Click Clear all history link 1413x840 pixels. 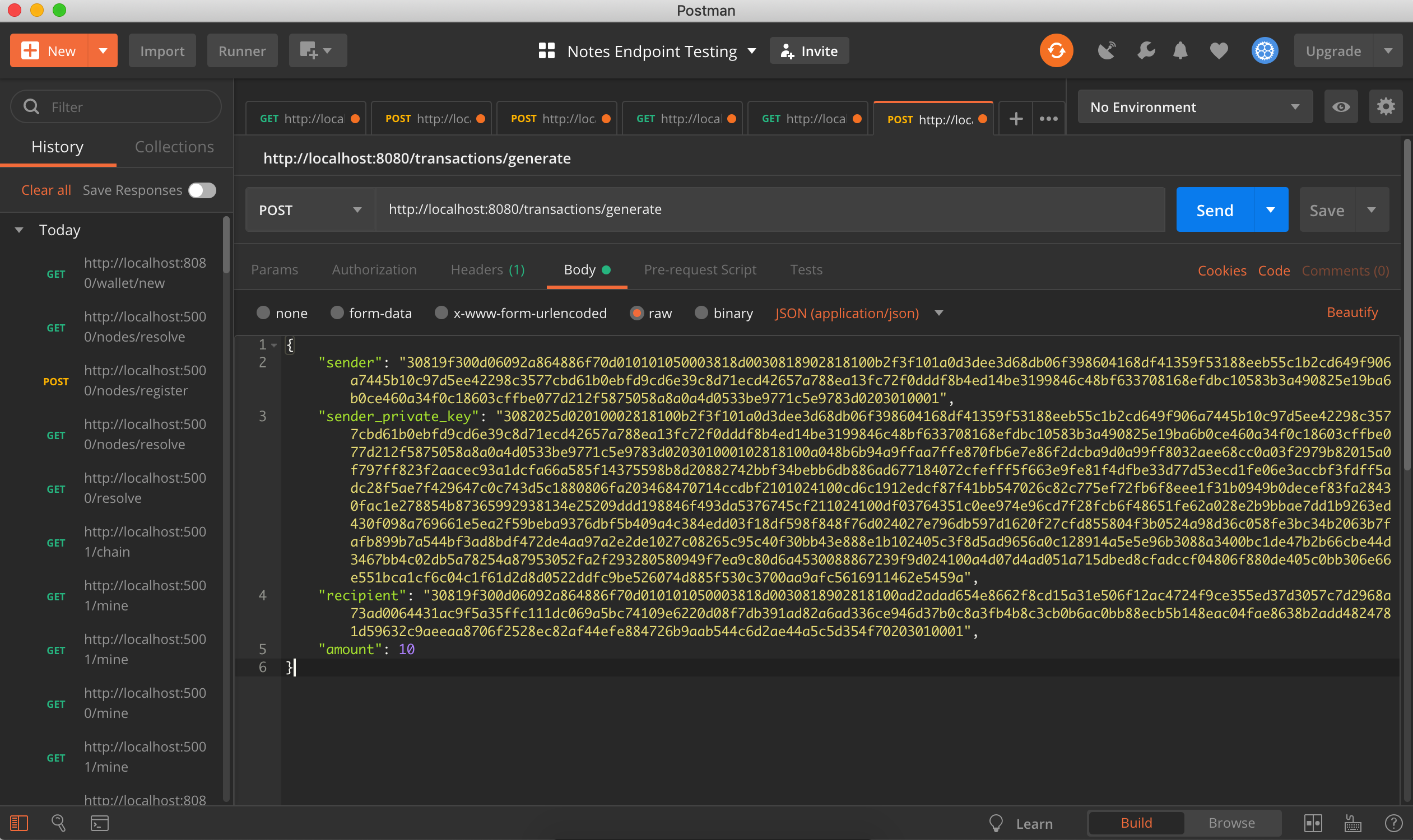[47, 190]
